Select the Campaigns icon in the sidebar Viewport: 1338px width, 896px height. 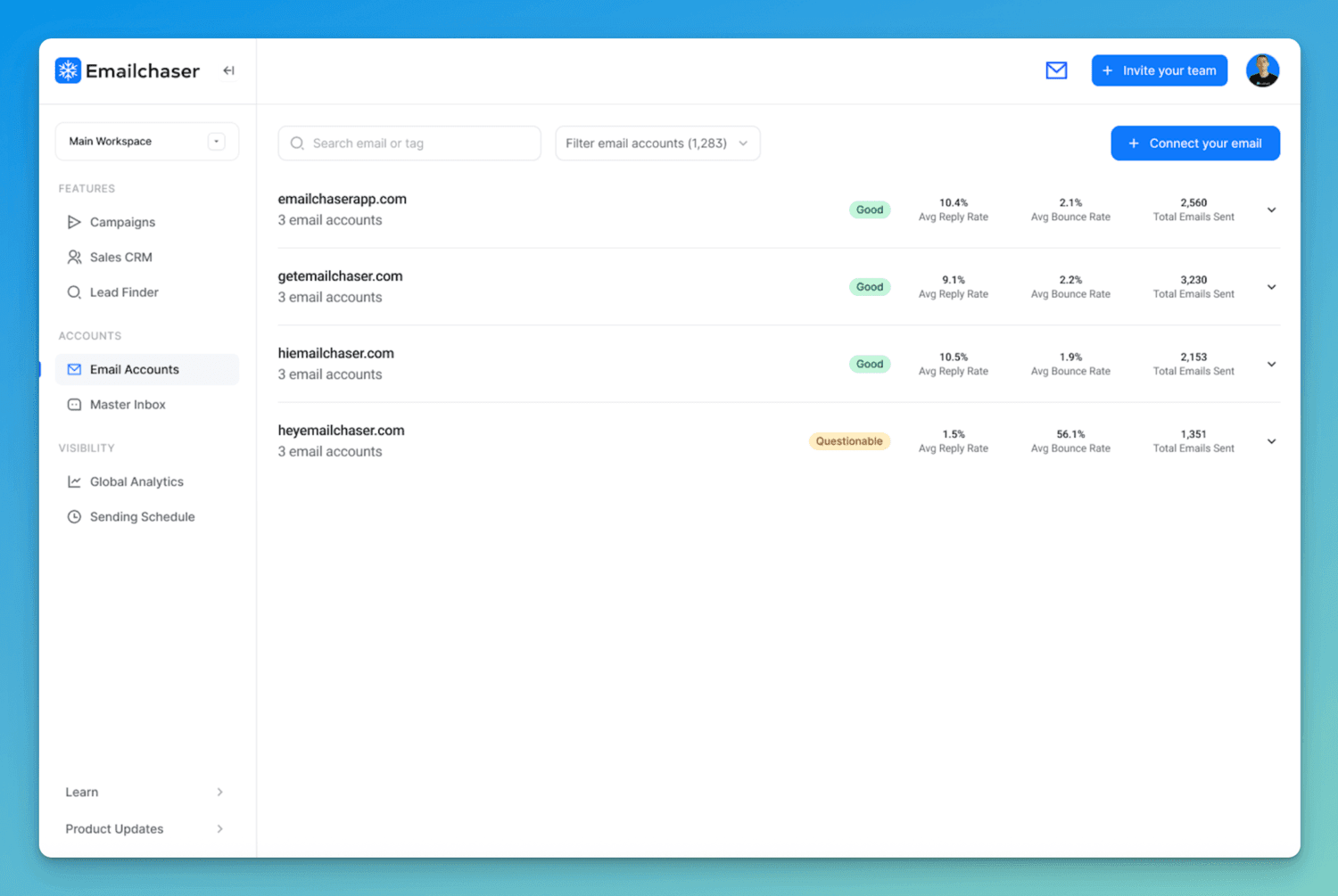tap(75, 222)
